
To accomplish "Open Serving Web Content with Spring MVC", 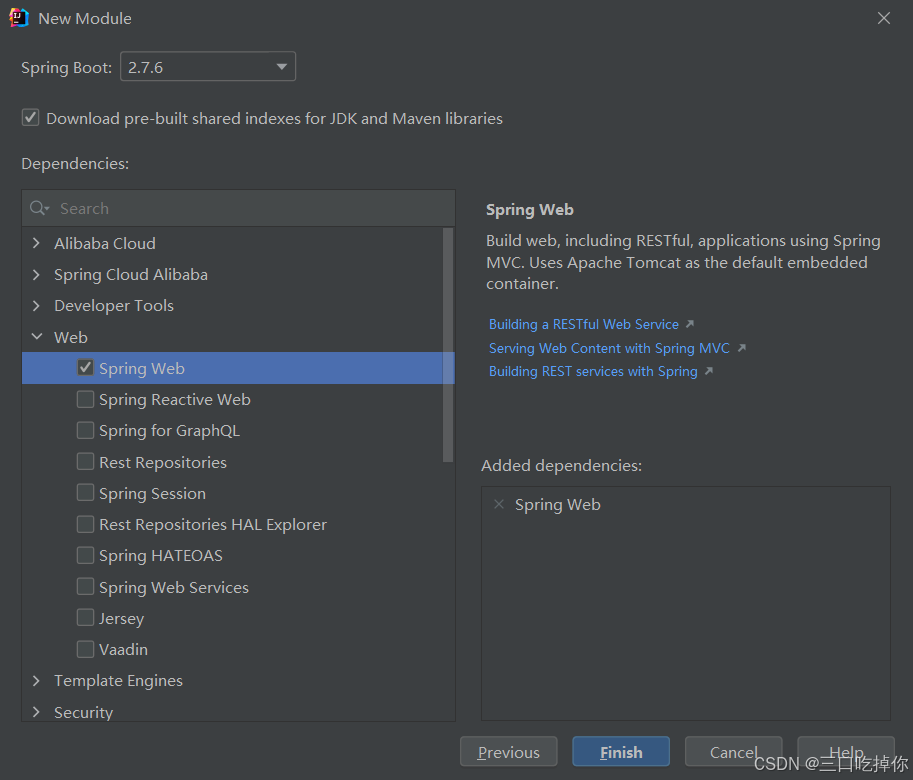I will [609, 348].
